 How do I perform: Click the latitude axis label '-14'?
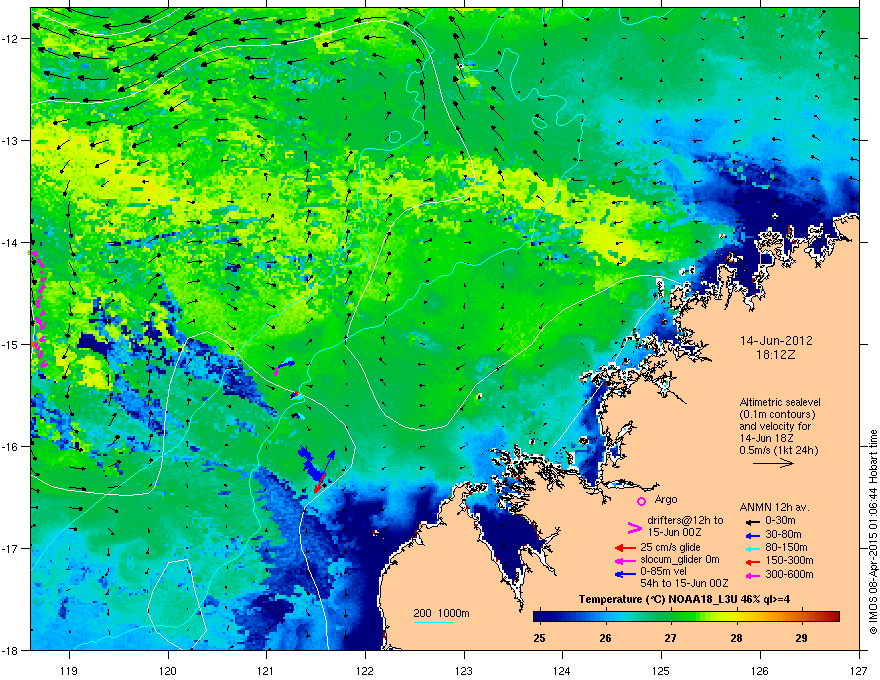point(10,242)
